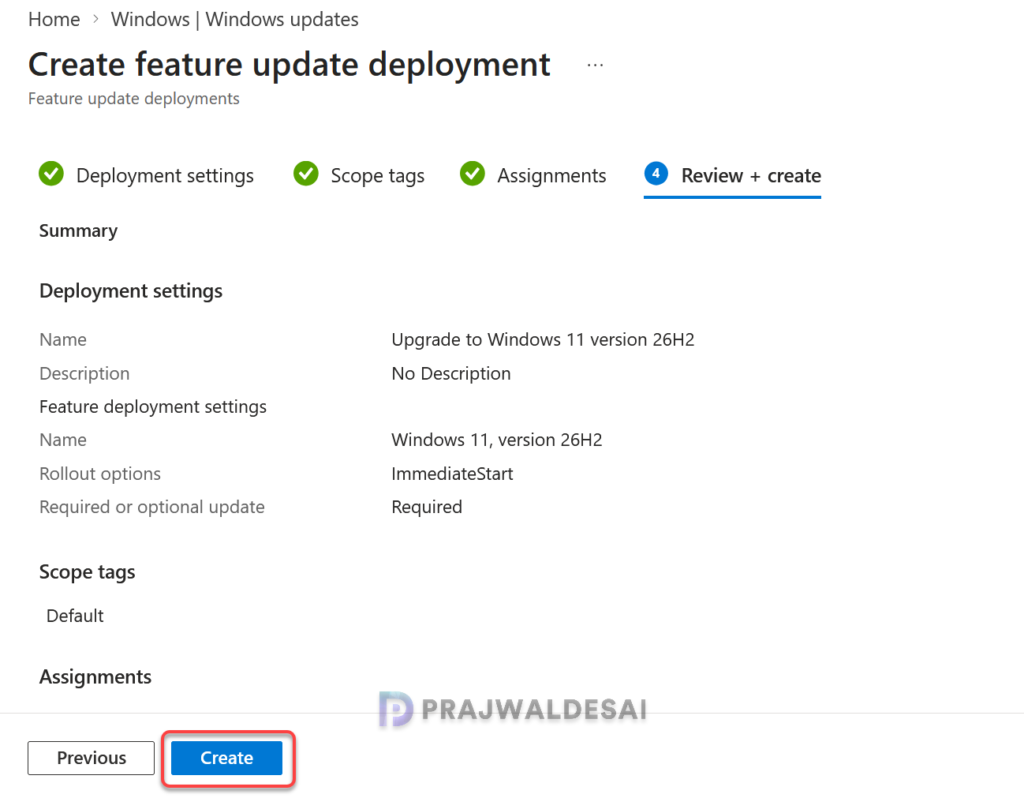
Task: Click the 'Description' label
Action: pyautogui.click(x=84, y=374)
